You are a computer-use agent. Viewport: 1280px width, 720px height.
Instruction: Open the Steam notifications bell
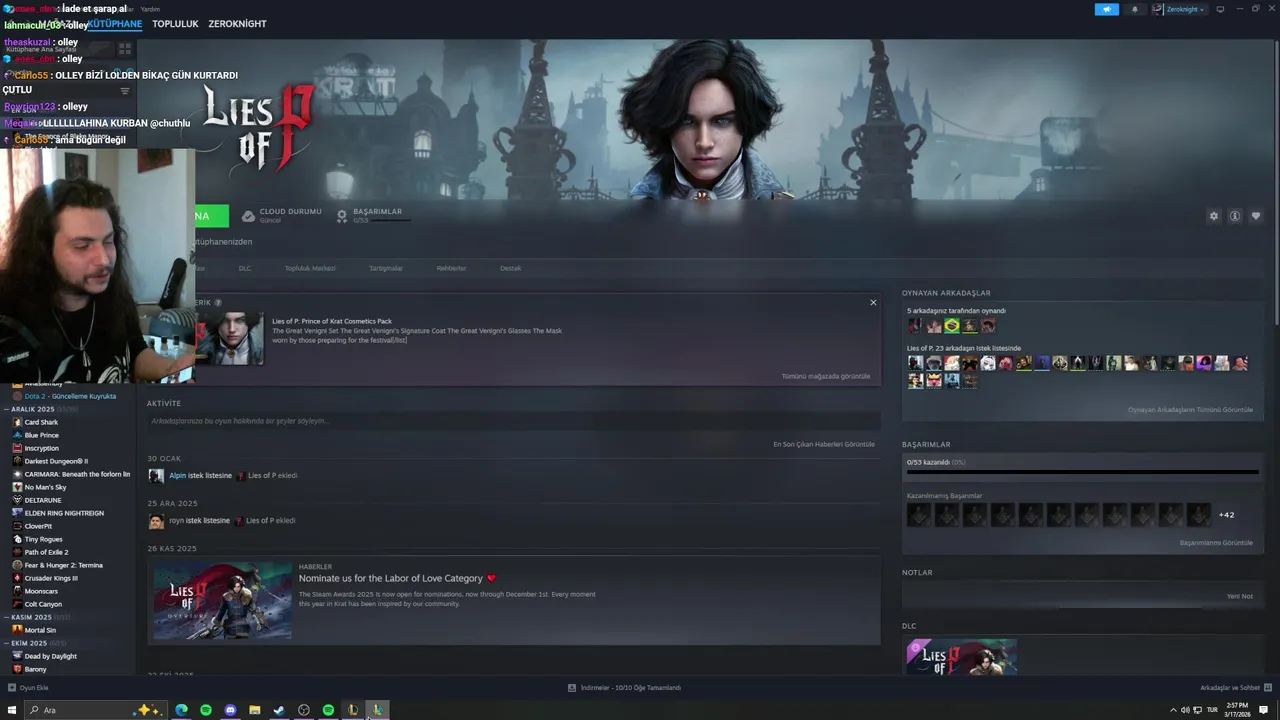tap(1134, 9)
